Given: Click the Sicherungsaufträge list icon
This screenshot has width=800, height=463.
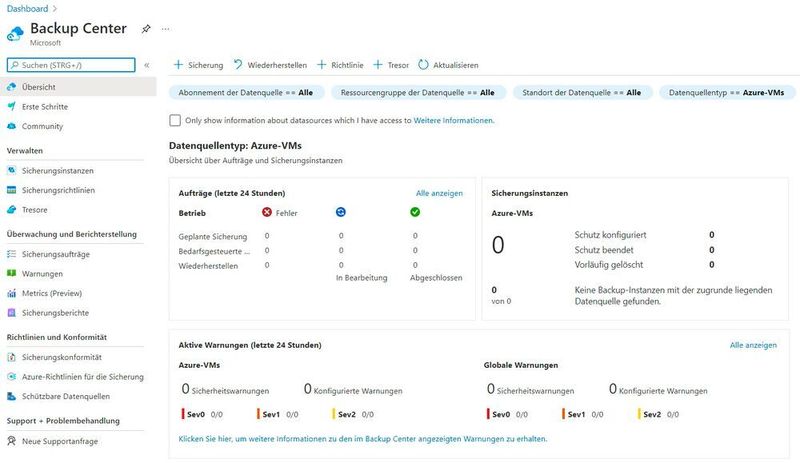Looking at the screenshot, I should click(x=11, y=254).
